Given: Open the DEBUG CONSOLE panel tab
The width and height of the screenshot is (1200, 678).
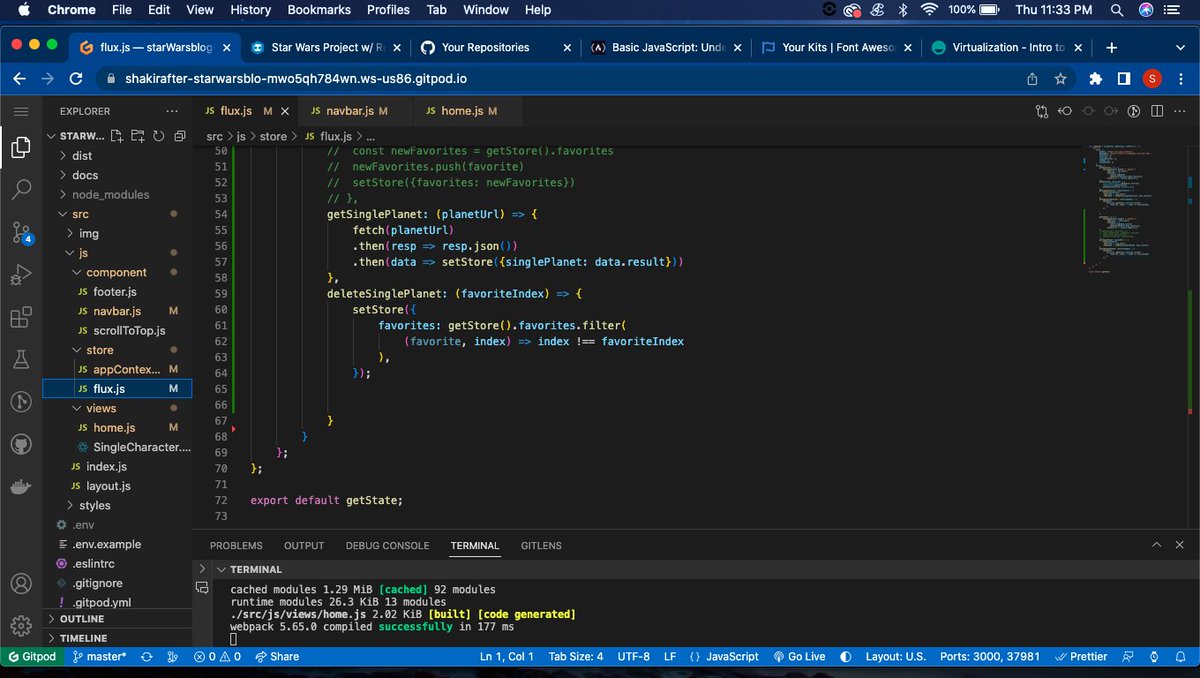Looking at the screenshot, I should click(x=387, y=546).
